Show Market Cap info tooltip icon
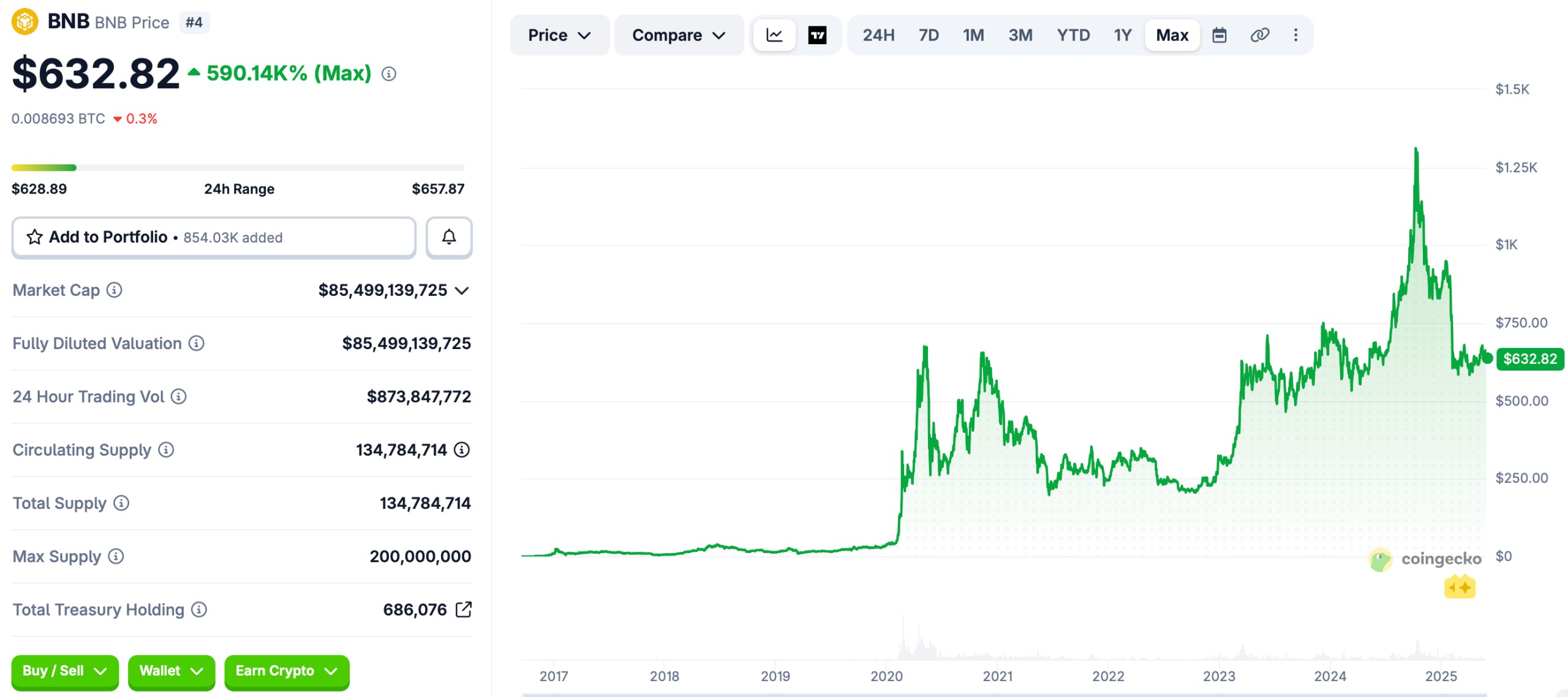1568x697 pixels. [x=115, y=290]
